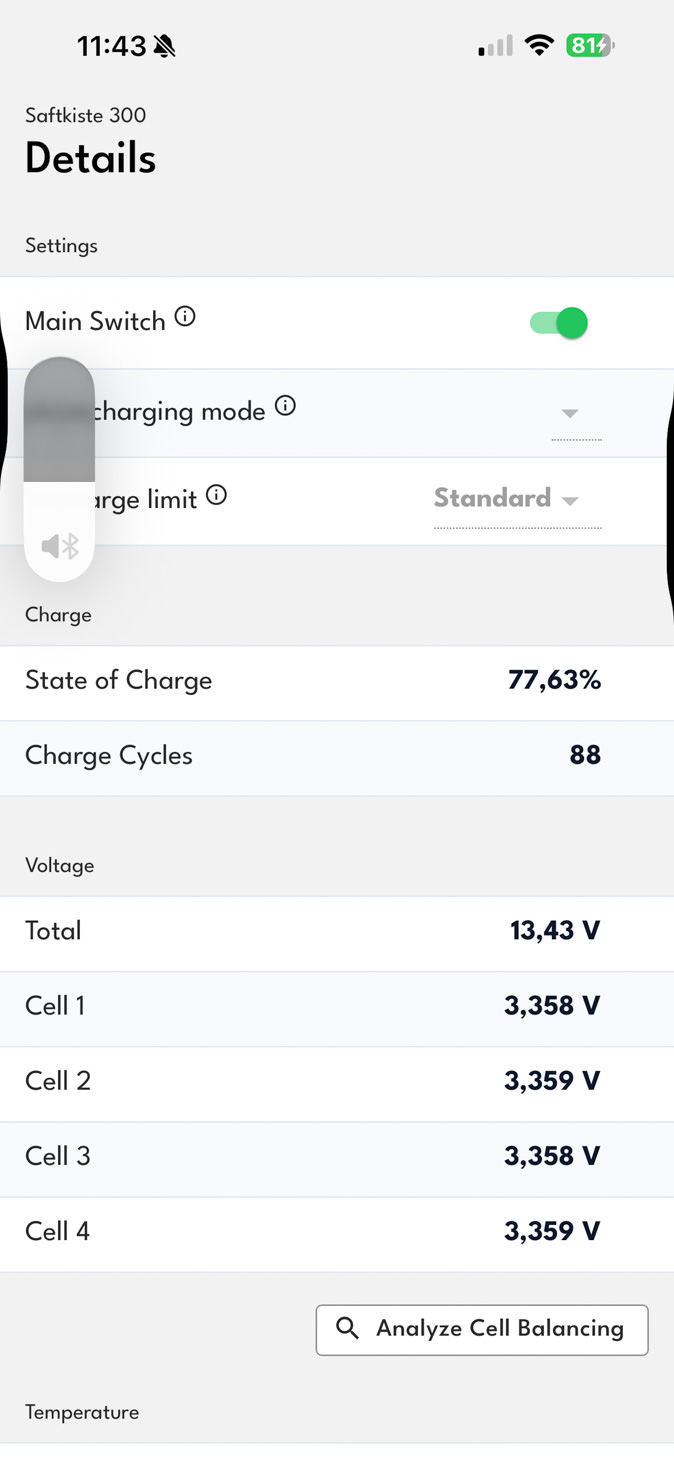Tap the Wi-Fi status icon
Screen dimensions: 674x1460
point(540,45)
